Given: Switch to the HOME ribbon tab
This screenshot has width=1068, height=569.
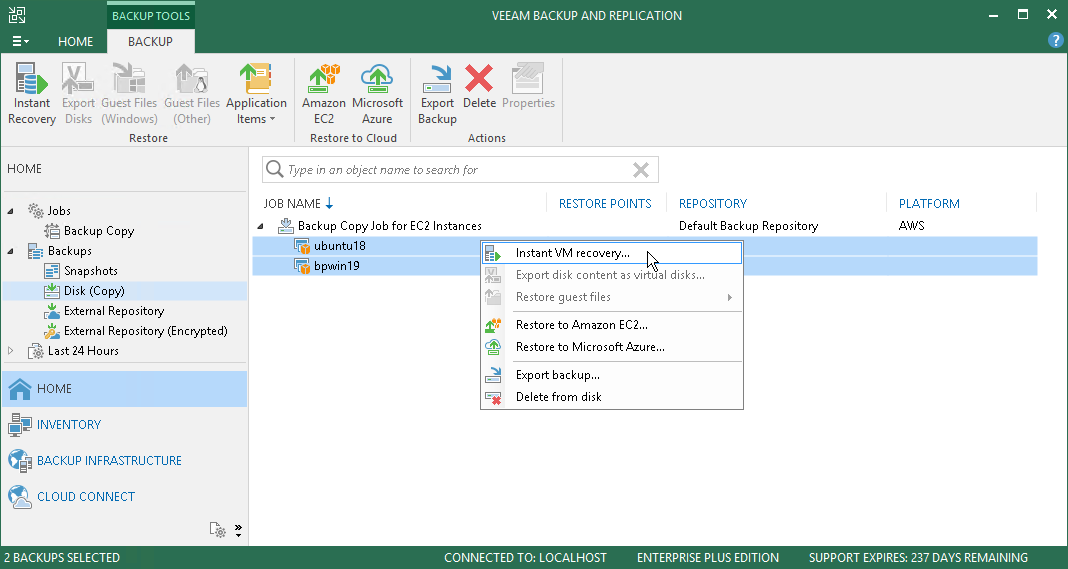Looking at the screenshot, I should pos(76,42).
